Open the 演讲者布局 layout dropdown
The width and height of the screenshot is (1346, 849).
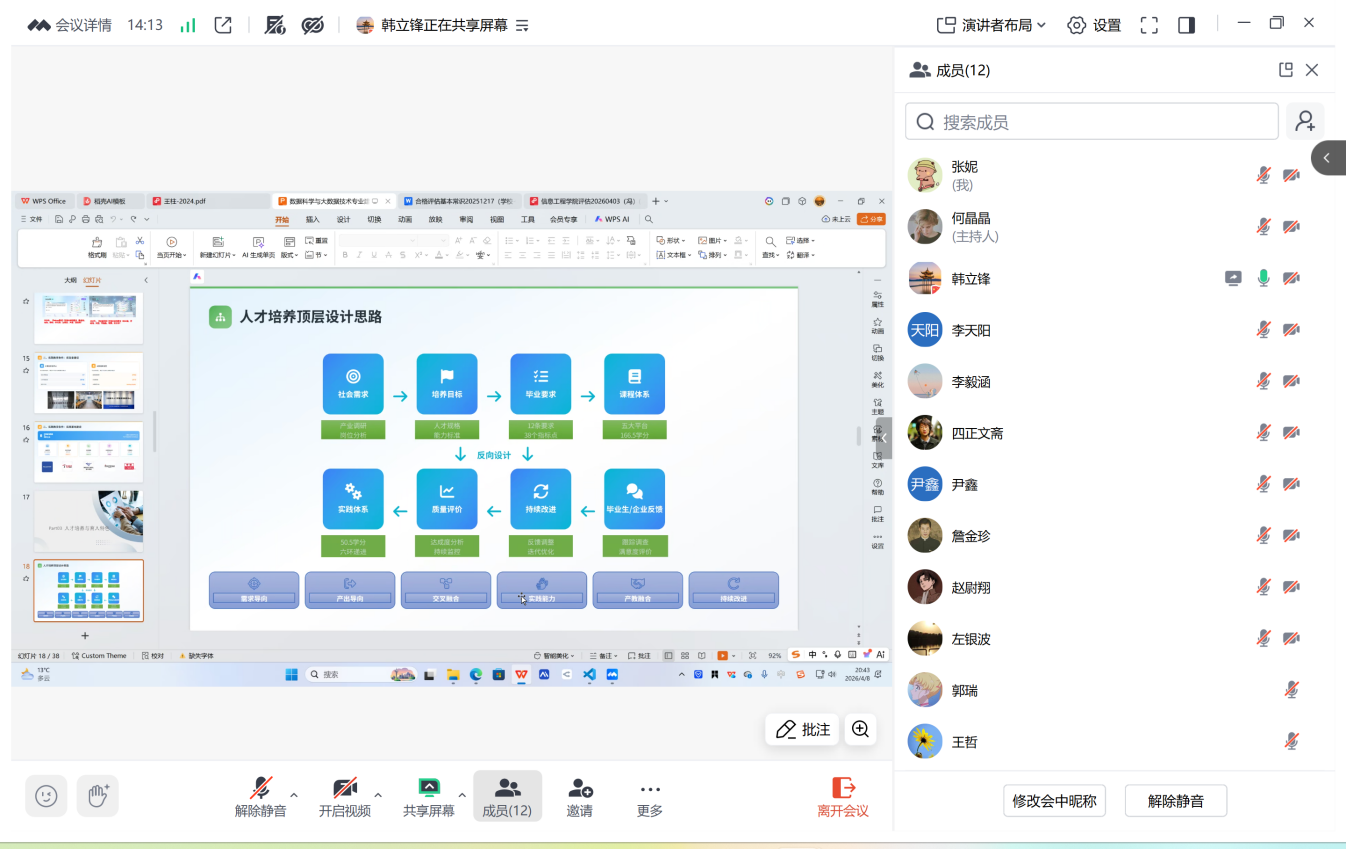pyautogui.click(x=991, y=25)
